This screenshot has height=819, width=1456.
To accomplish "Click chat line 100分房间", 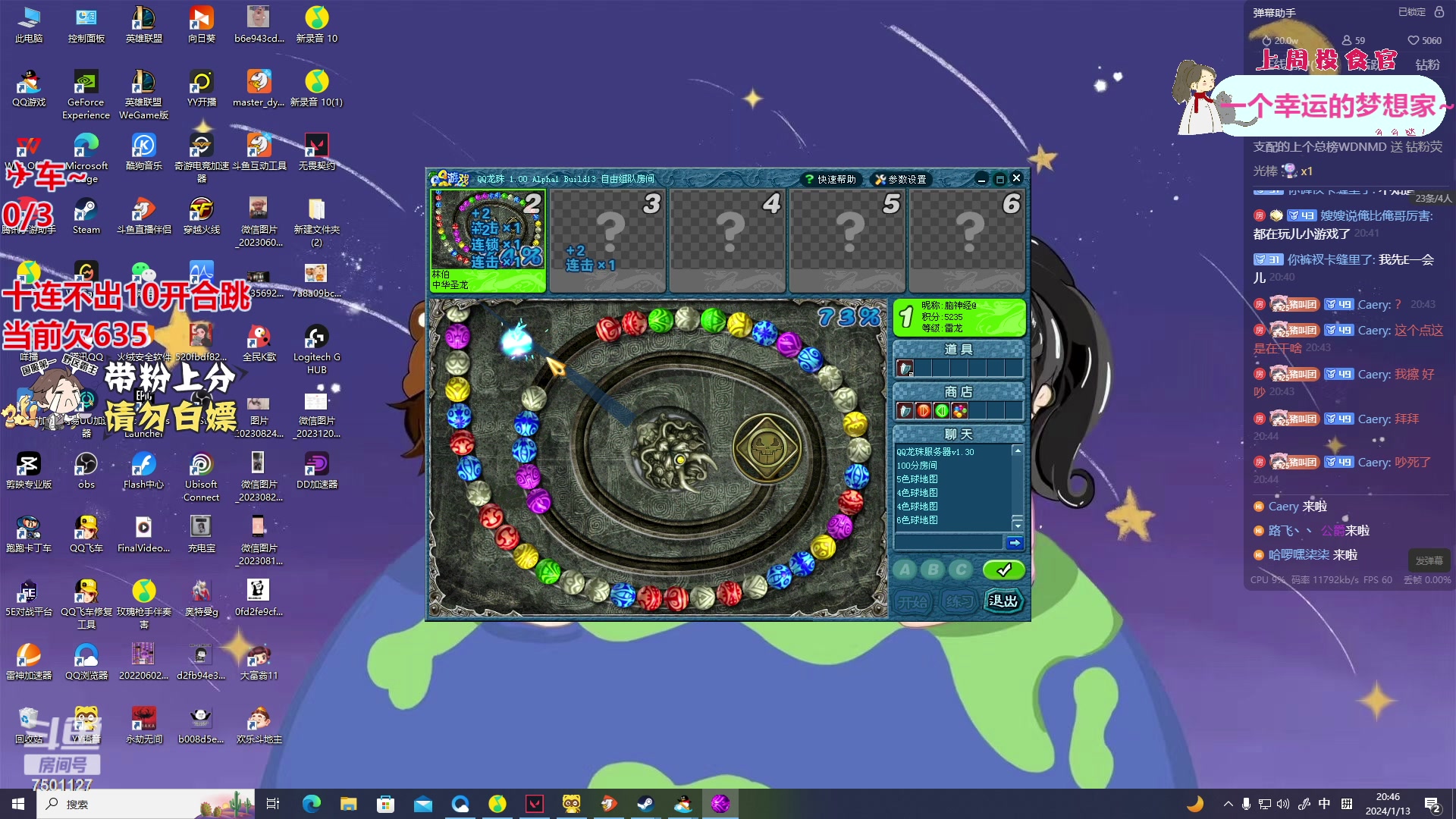I will (917, 466).
